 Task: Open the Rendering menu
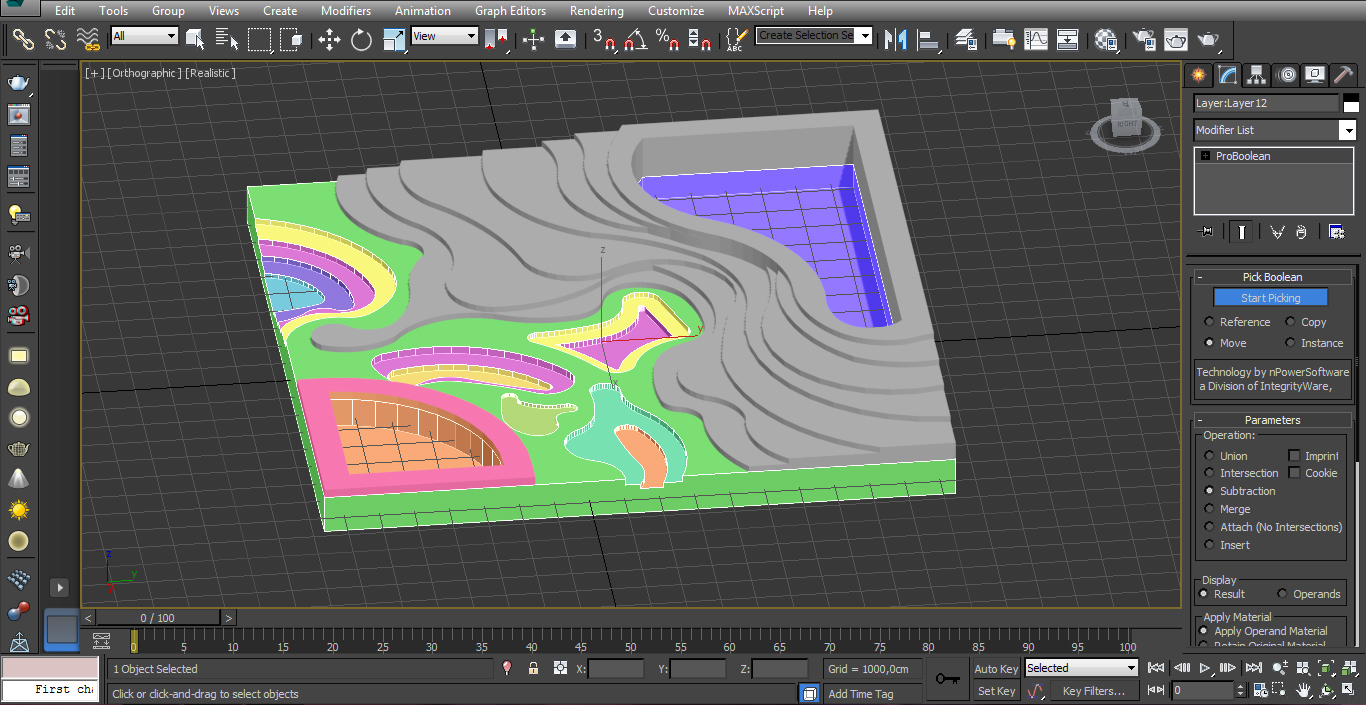[597, 11]
